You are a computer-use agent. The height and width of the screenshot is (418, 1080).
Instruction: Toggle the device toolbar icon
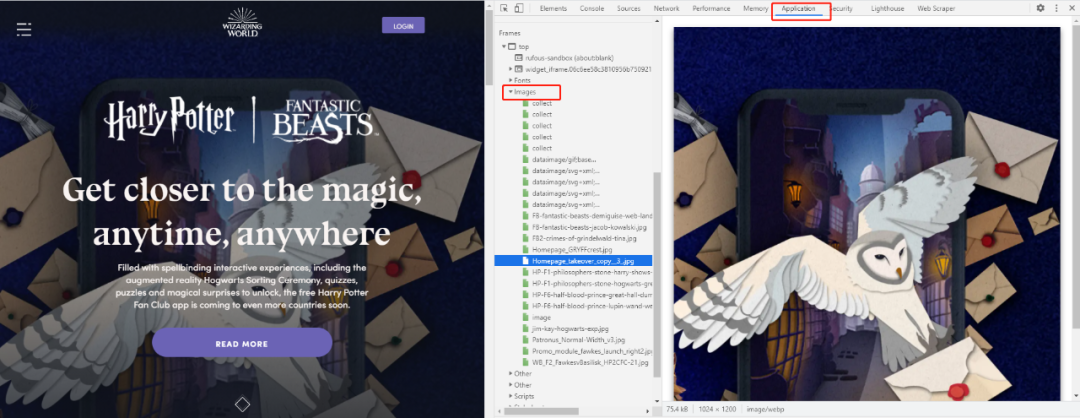point(519,8)
